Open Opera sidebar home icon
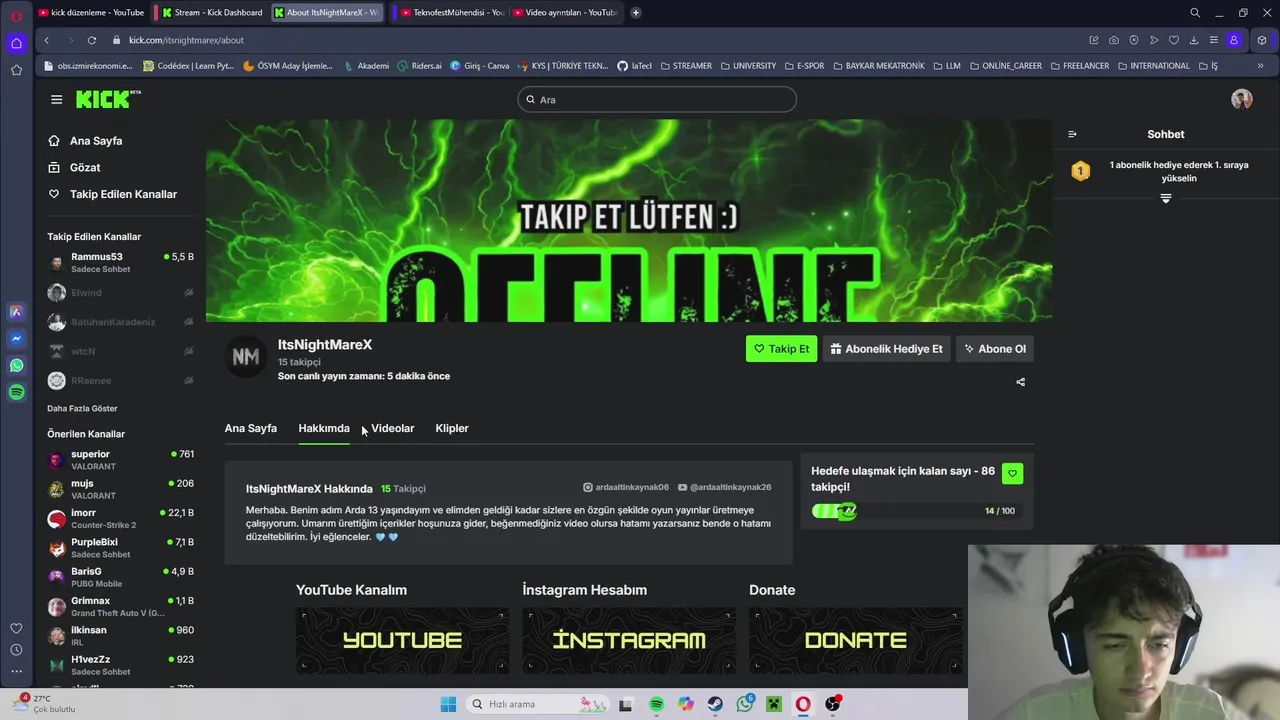1280x720 pixels. pos(16,43)
